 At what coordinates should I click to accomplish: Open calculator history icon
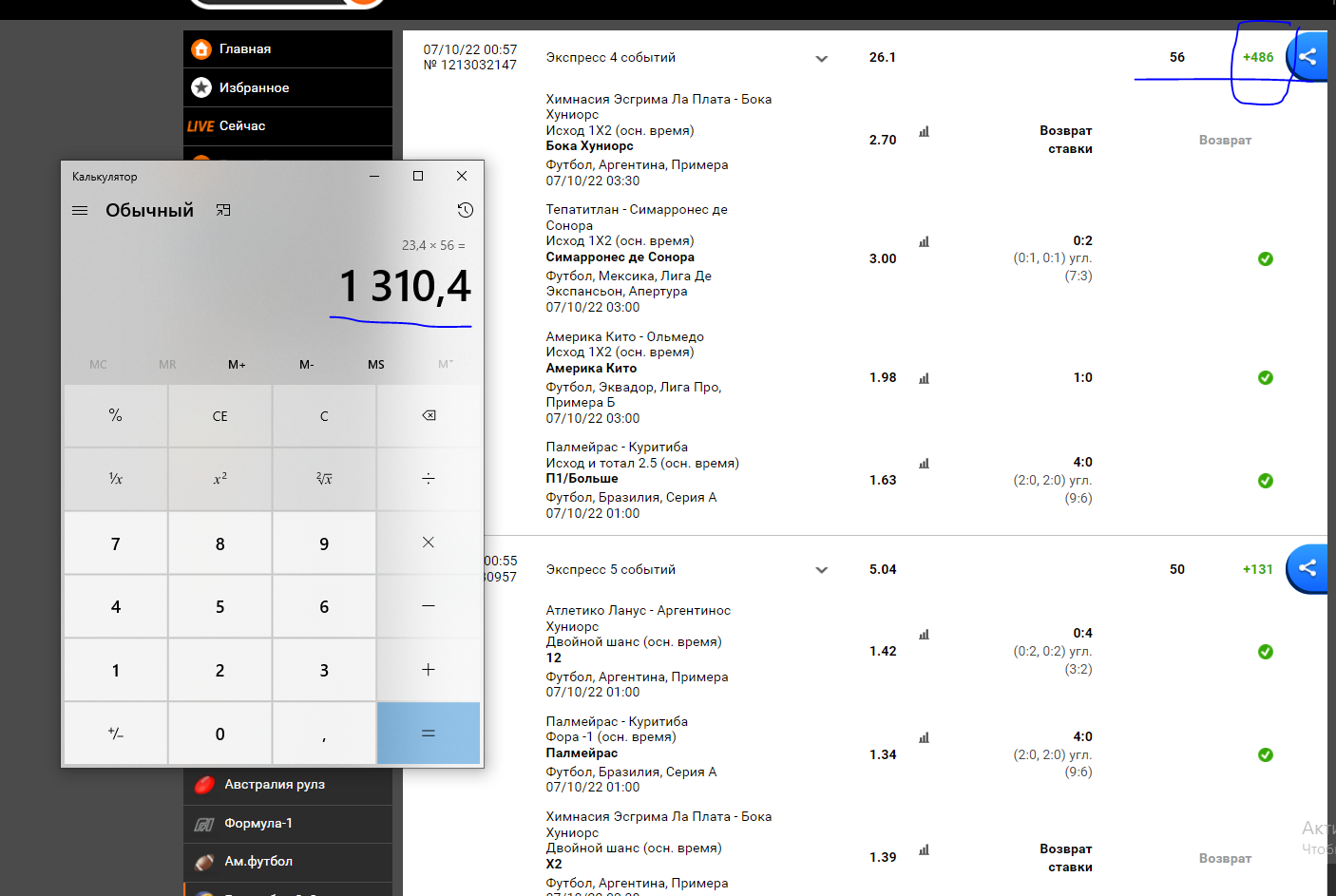[465, 210]
